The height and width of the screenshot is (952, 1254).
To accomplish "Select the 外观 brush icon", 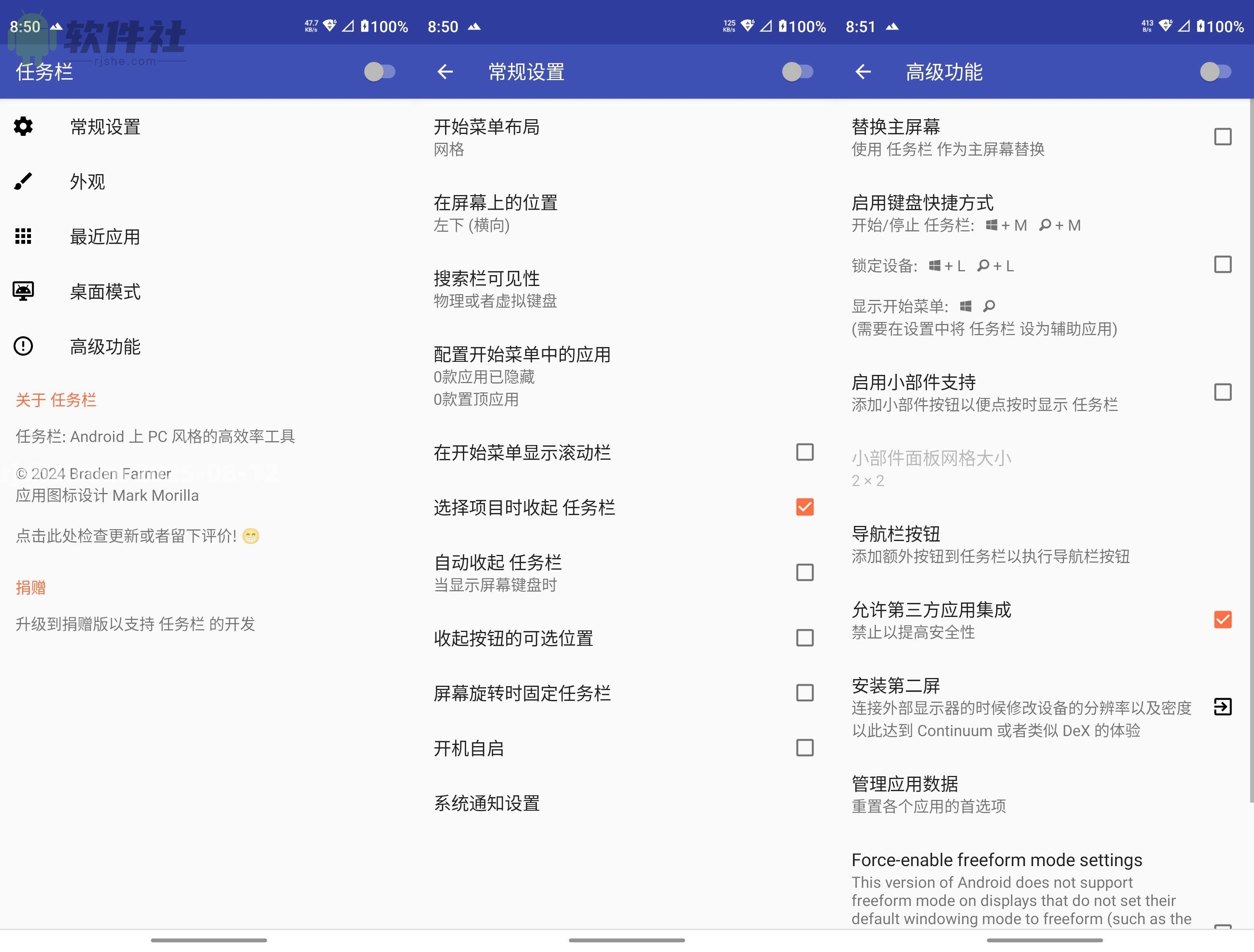I will [x=23, y=181].
